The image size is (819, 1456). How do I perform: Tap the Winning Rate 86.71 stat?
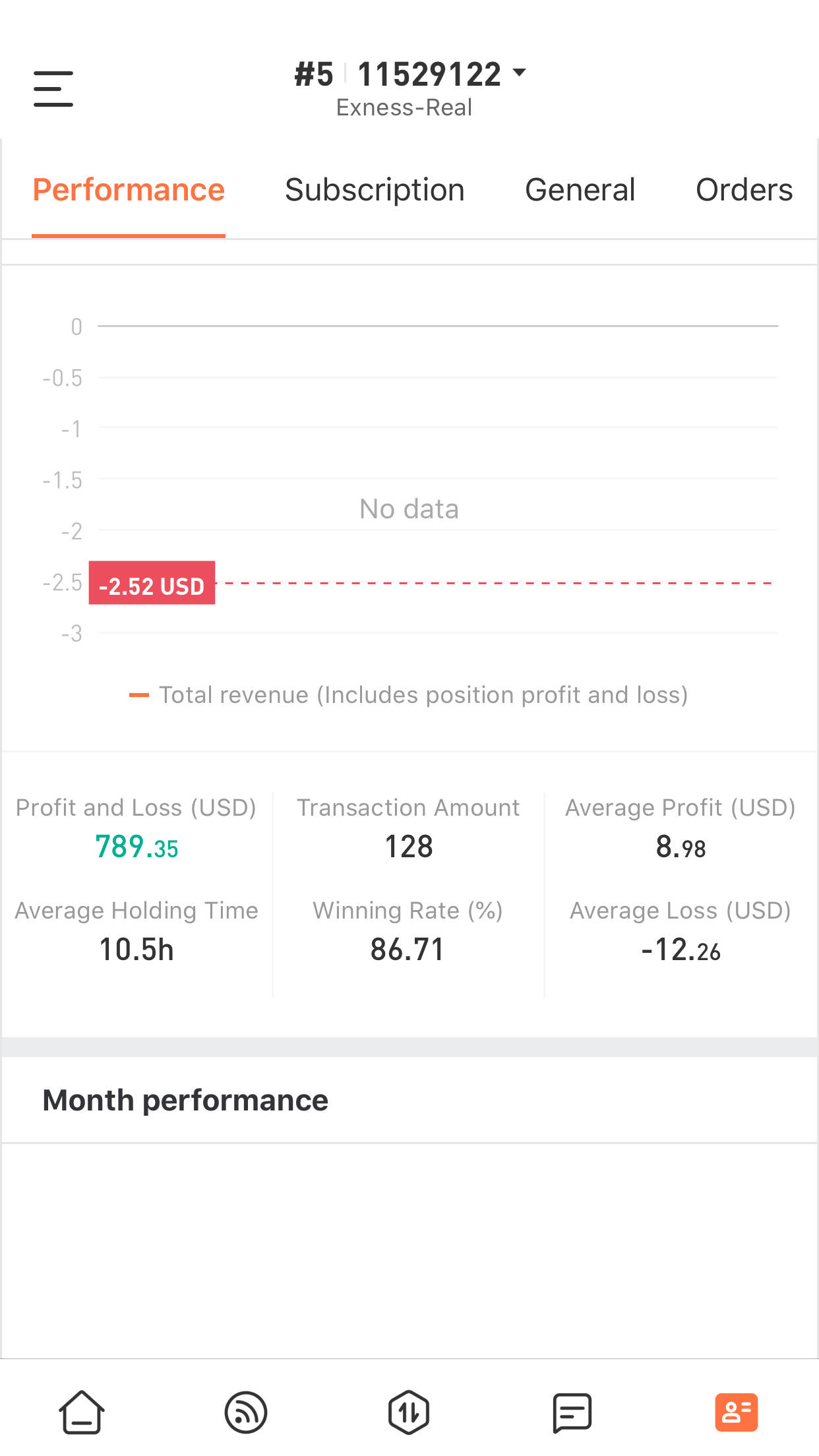408,950
